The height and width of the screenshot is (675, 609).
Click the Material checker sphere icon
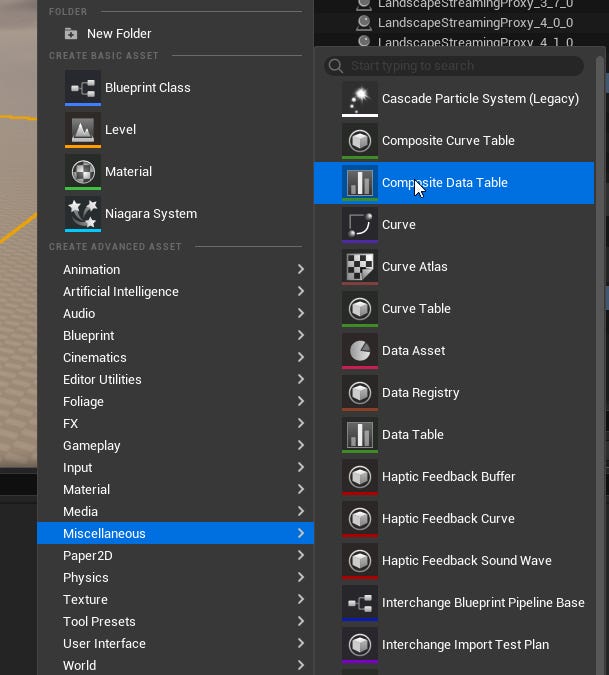(x=83, y=172)
